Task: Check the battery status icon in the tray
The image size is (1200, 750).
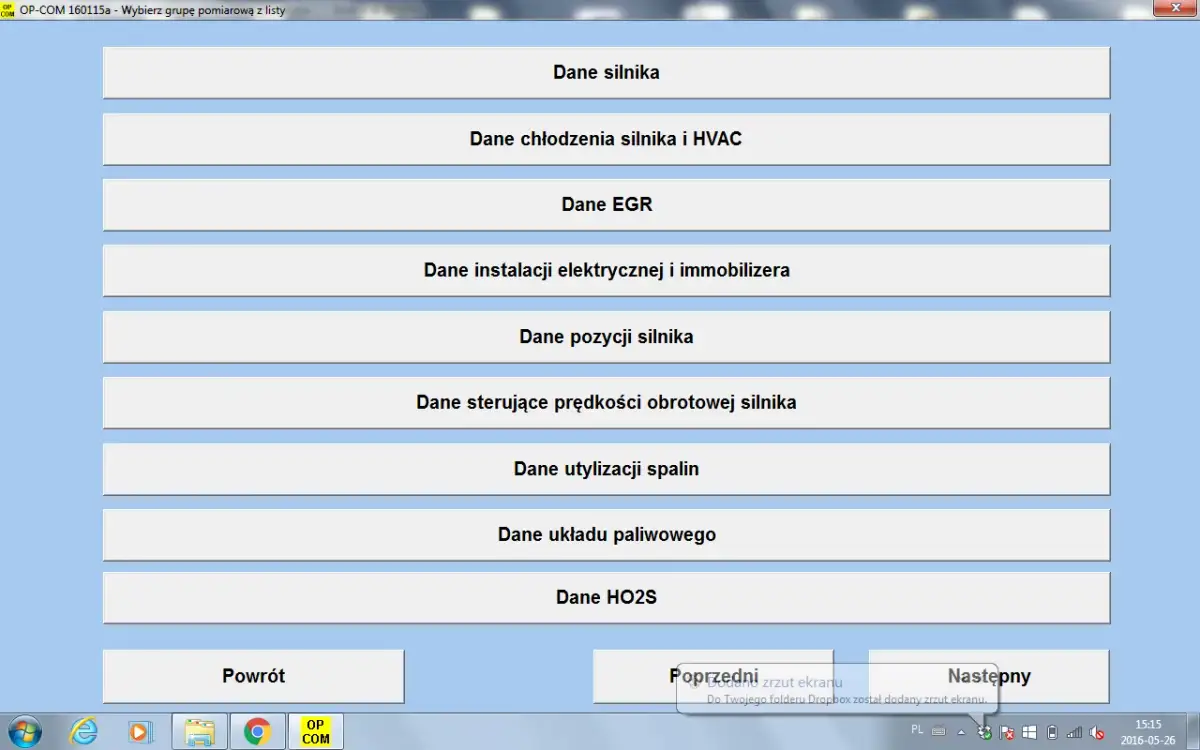Action: pos(1051,732)
